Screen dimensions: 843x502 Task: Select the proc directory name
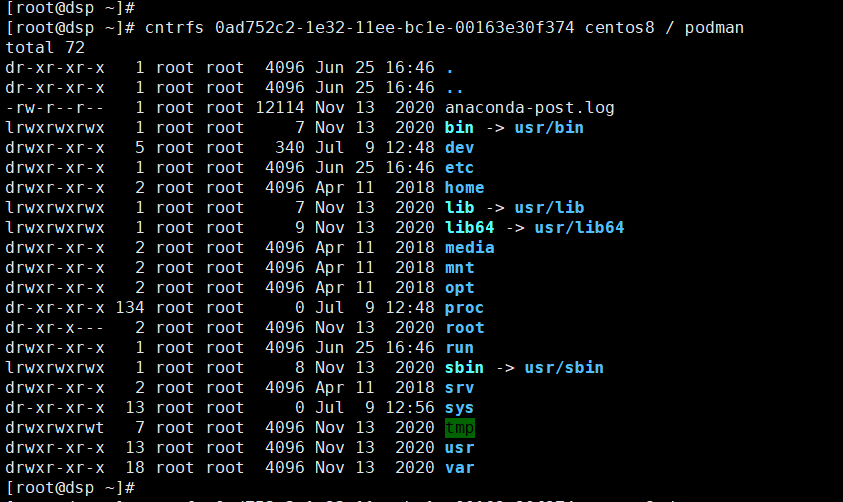pos(465,308)
